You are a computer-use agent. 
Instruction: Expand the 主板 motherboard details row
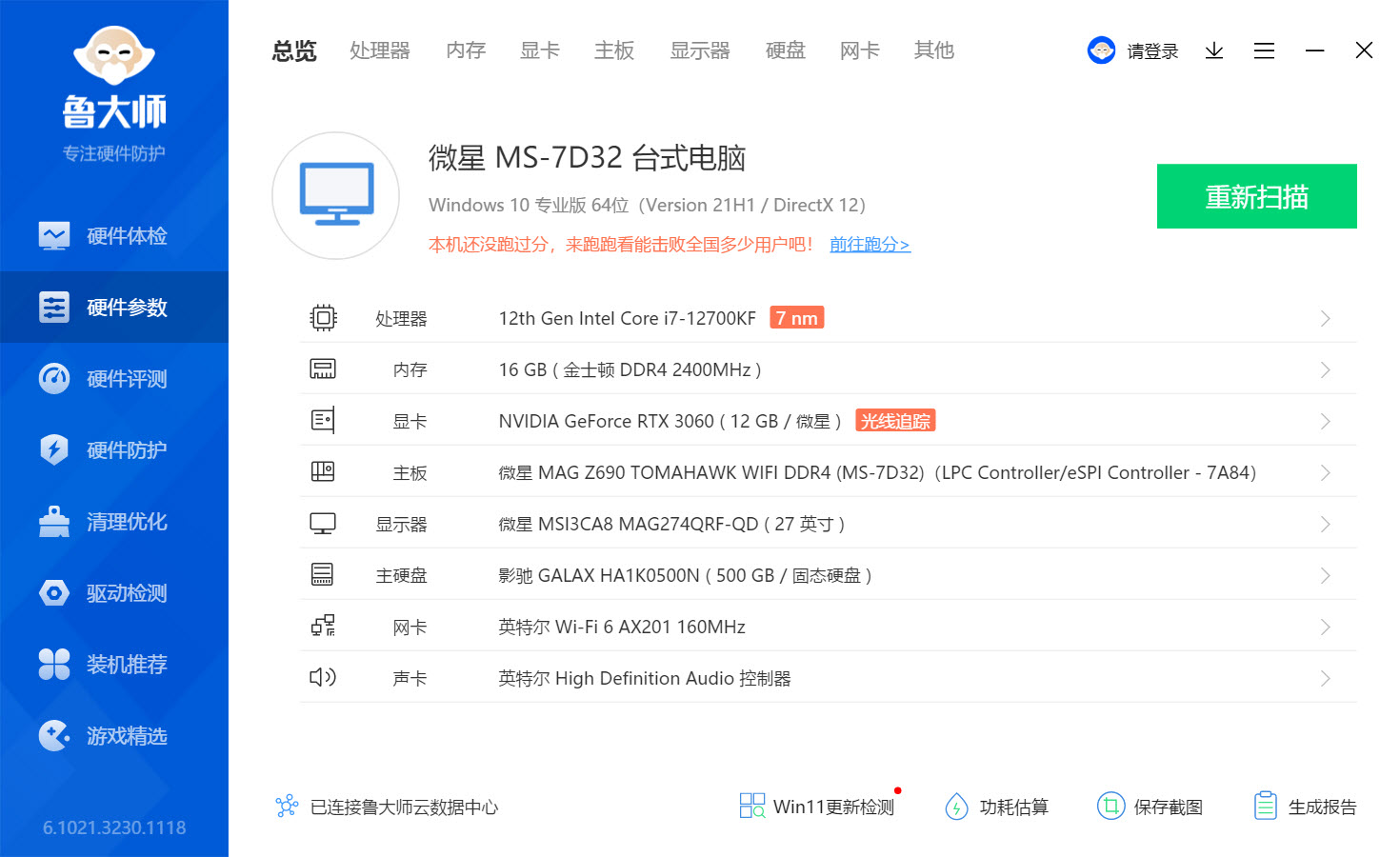(x=1324, y=471)
